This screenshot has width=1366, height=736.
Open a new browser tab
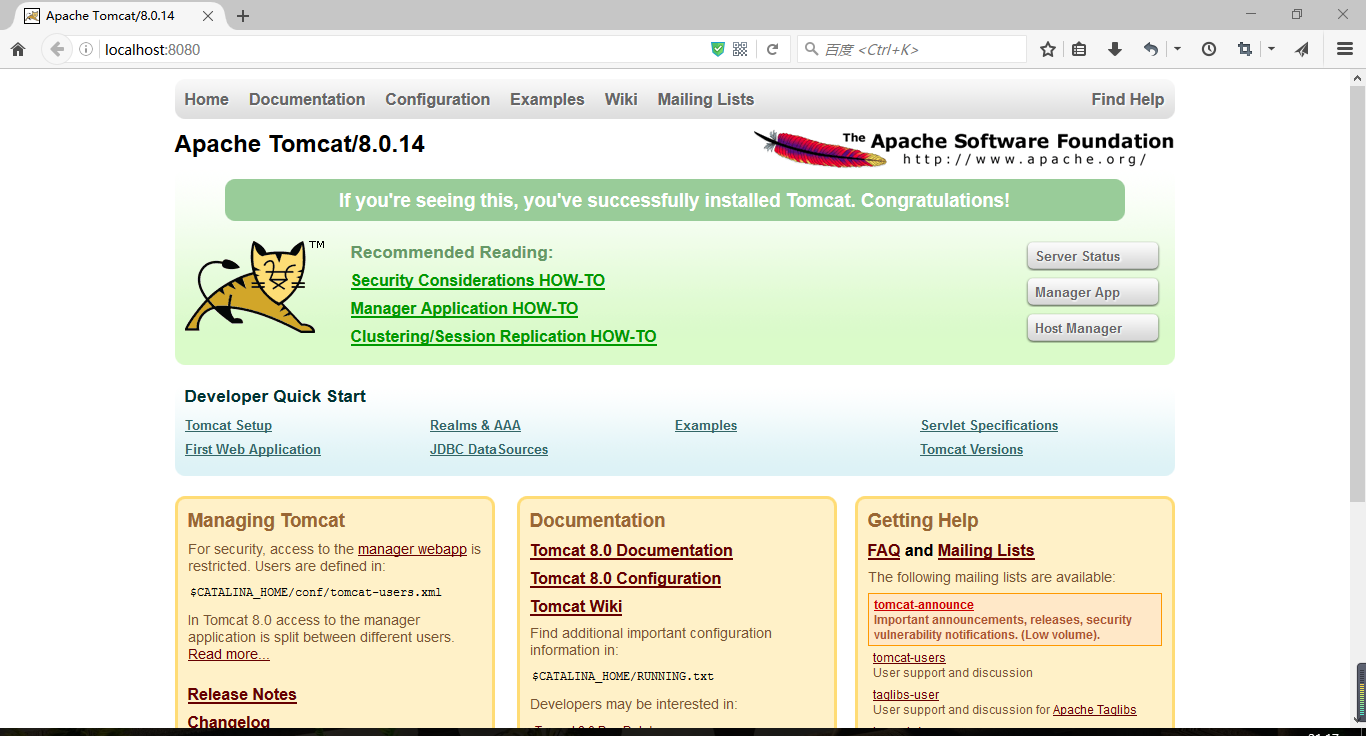point(243,16)
